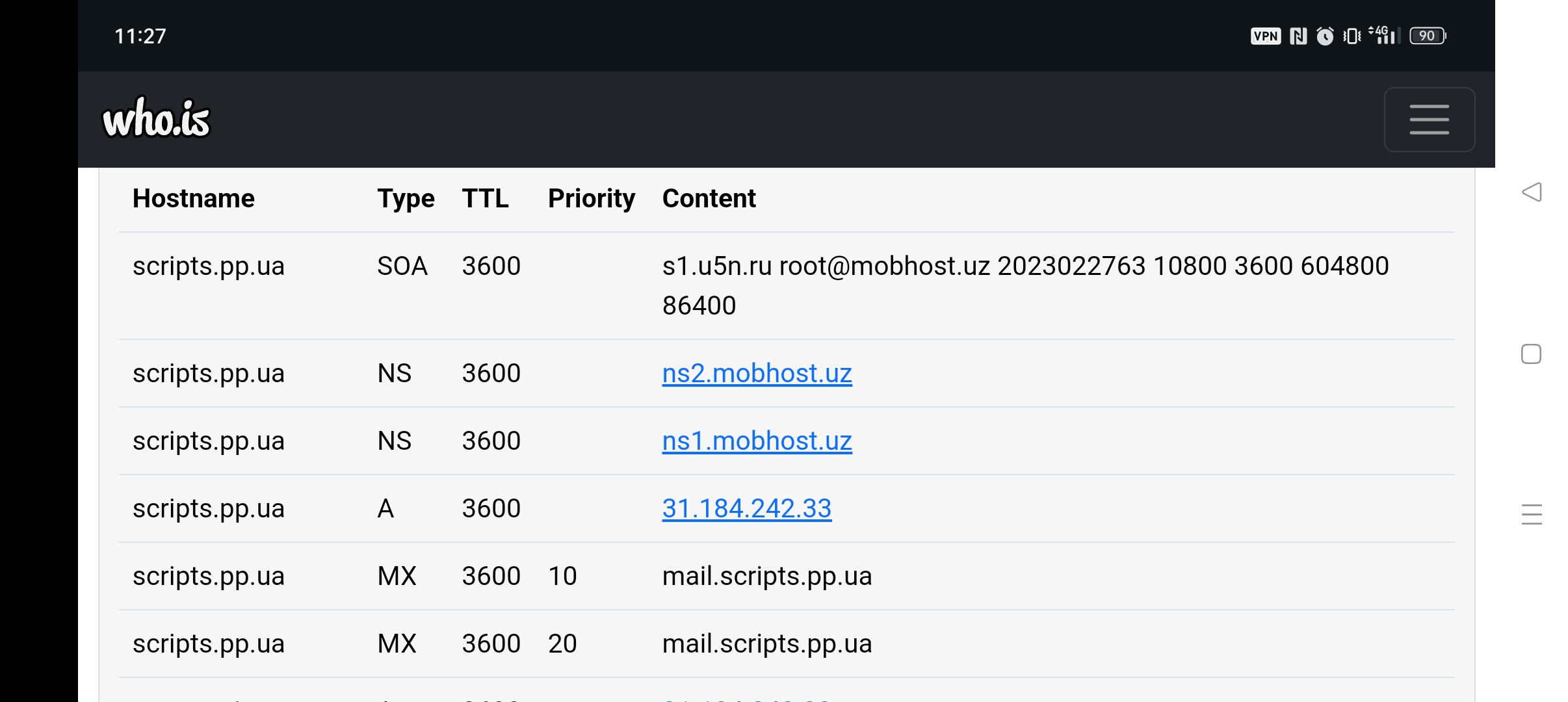Click the priority 10 value in MX row
The image size is (1568, 702).
coord(562,576)
